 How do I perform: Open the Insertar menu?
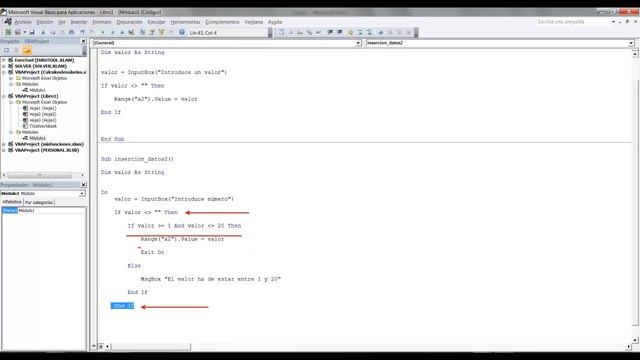(79, 22)
